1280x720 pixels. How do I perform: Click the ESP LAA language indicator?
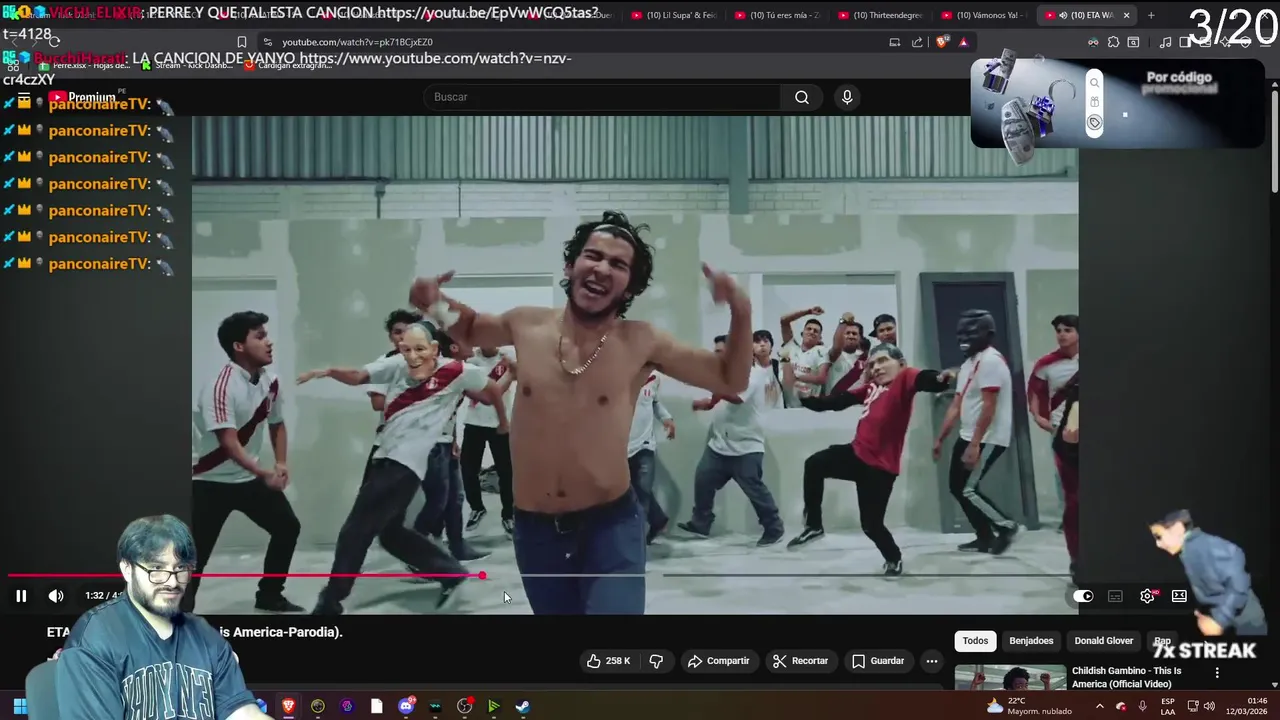pyautogui.click(x=1167, y=706)
